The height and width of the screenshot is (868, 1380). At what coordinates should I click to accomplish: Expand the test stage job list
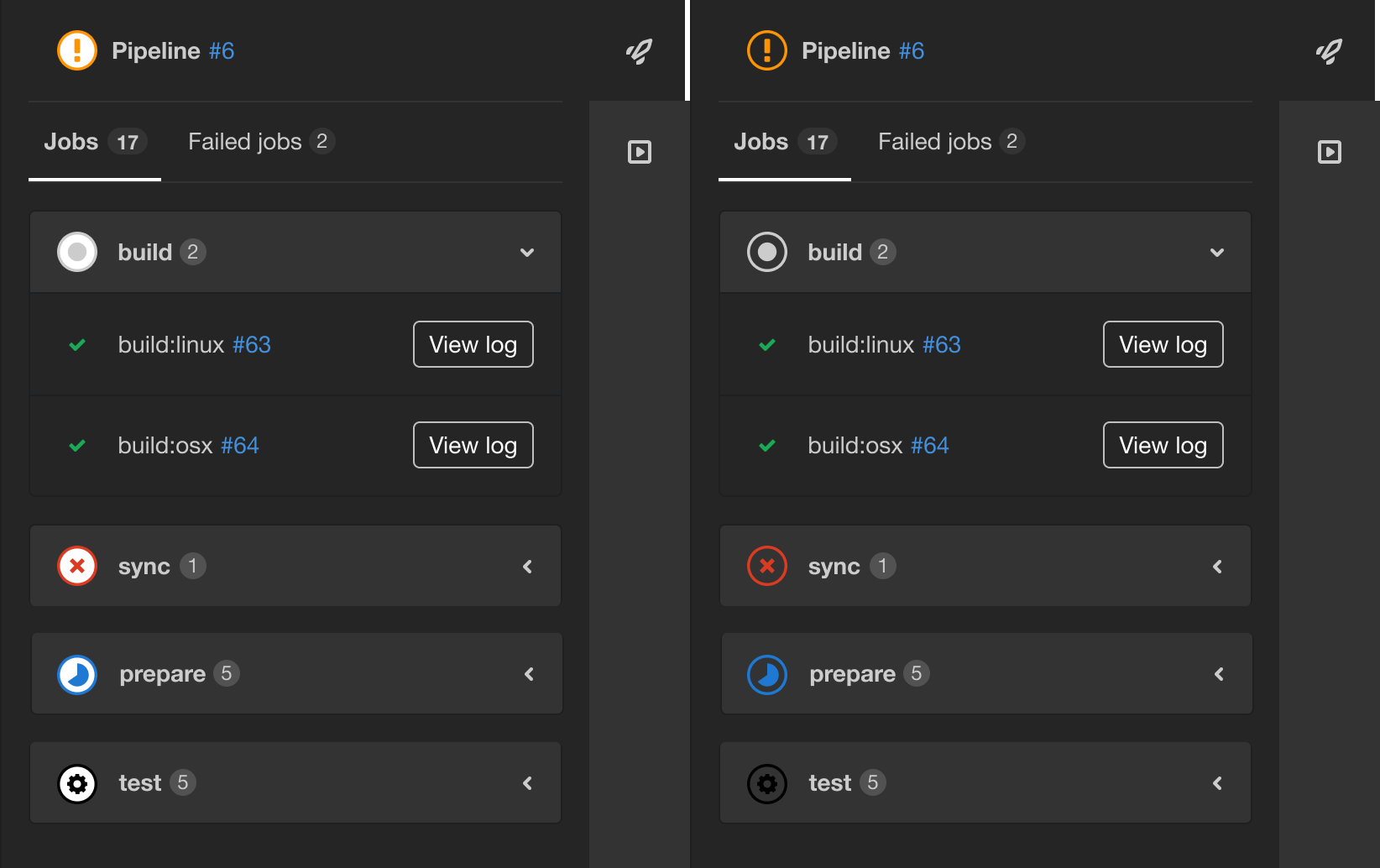click(527, 782)
